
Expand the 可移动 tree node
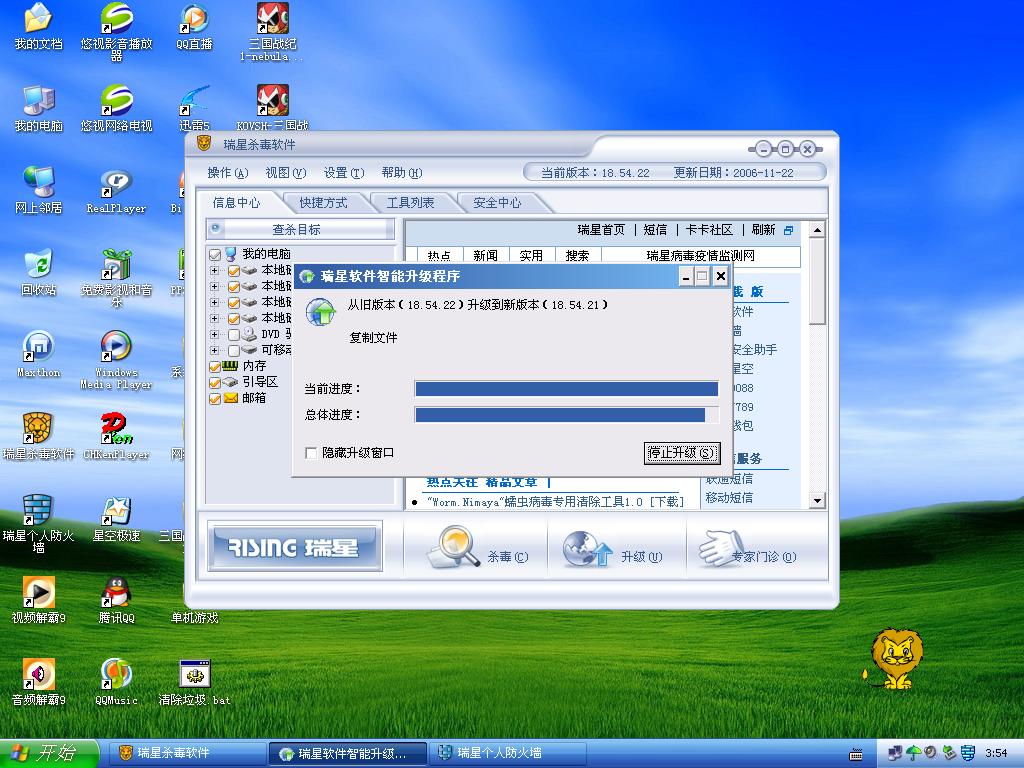[214, 351]
